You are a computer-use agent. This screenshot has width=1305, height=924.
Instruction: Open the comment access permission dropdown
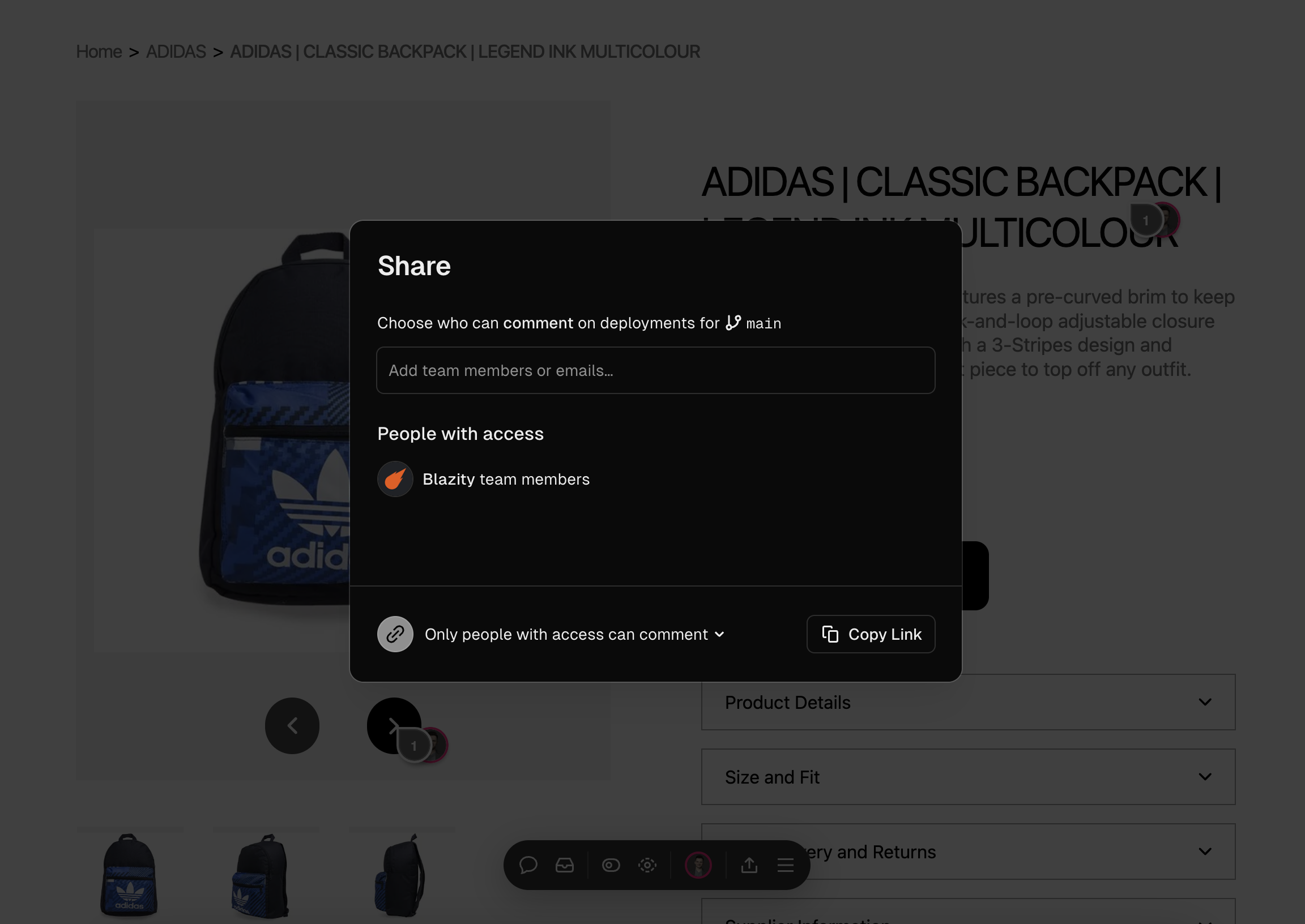(x=575, y=634)
